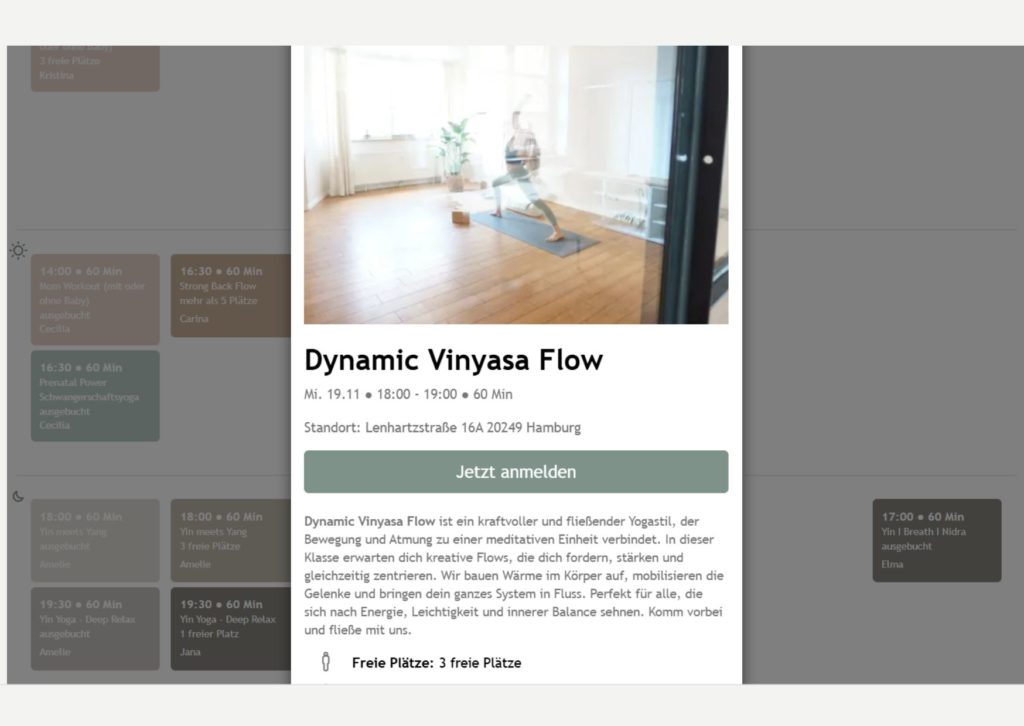
Task: Open the yoga studio class photo
Action: [x=516, y=185]
